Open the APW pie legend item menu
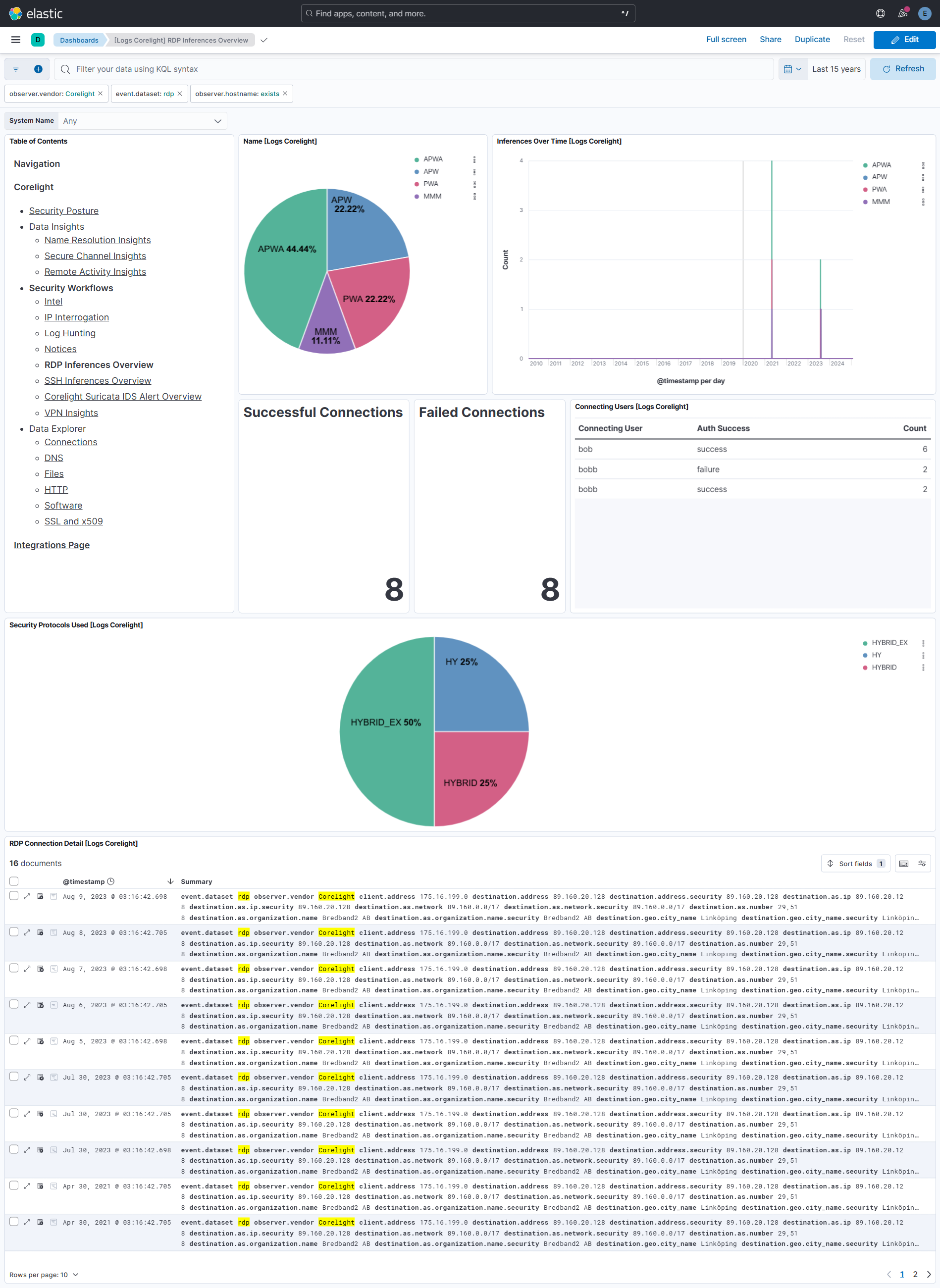This screenshot has width=940, height=1288. pos(475,172)
